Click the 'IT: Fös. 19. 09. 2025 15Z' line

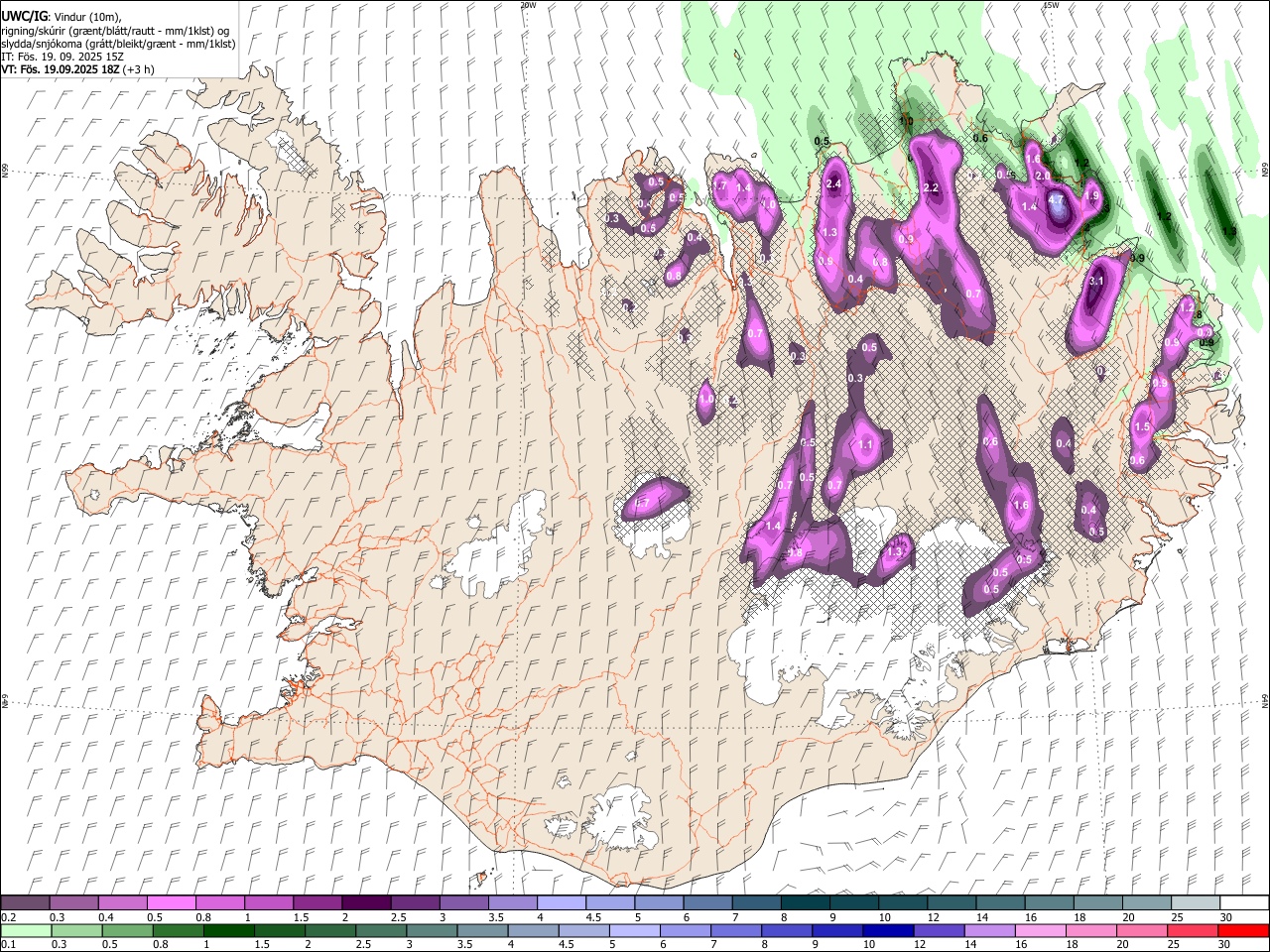[x=63, y=57]
